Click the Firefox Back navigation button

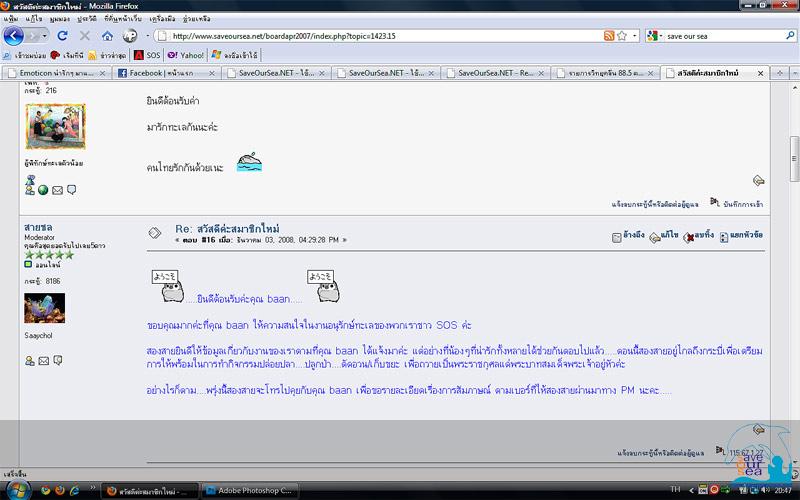click(x=14, y=36)
